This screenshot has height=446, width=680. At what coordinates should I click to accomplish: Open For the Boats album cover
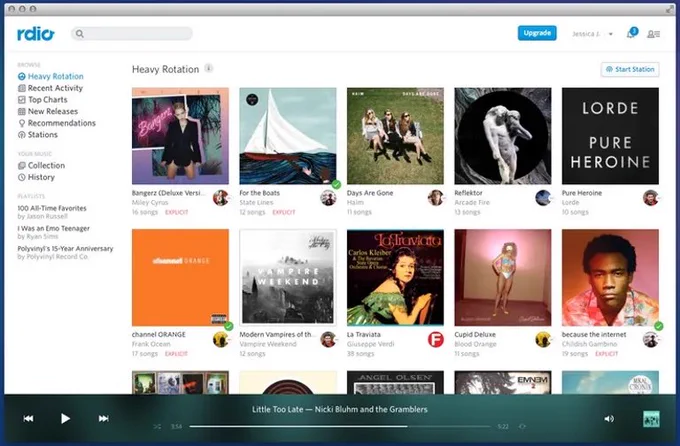point(288,136)
